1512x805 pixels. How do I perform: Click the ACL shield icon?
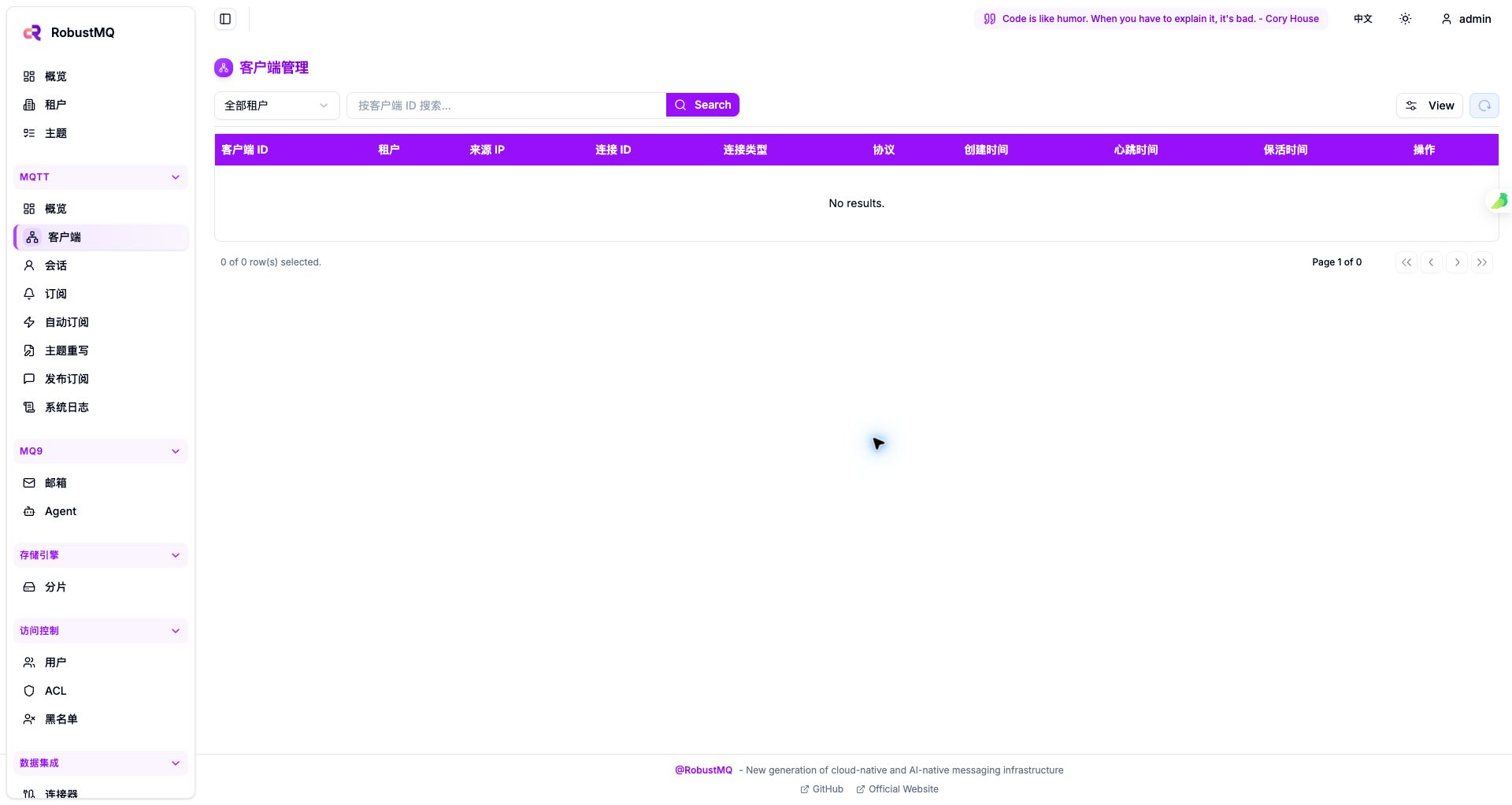point(29,691)
